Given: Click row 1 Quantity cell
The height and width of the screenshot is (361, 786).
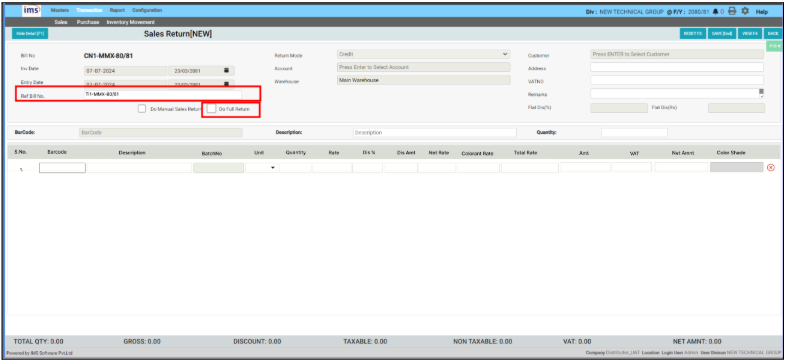Looking at the screenshot, I should [x=295, y=168].
